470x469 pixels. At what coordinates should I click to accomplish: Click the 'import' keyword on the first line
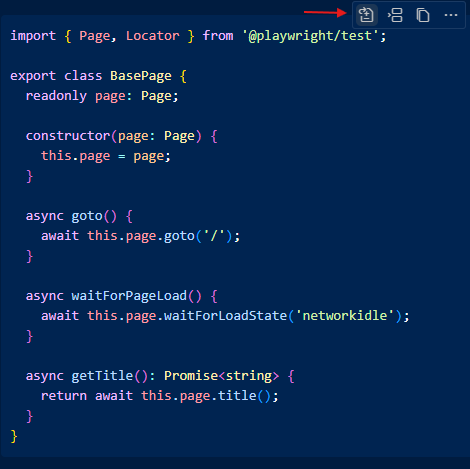click(33, 36)
